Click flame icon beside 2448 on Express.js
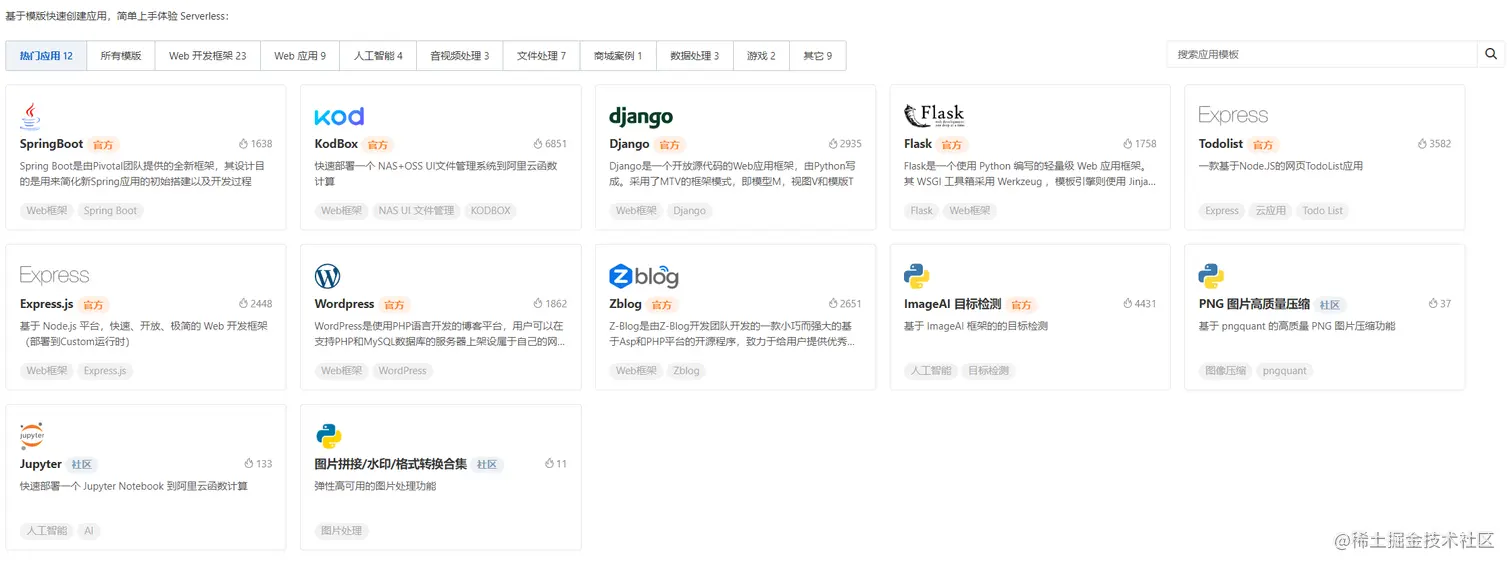Image resolution: width=1512 pixels, height=568 pixels. tap(243, 303)
